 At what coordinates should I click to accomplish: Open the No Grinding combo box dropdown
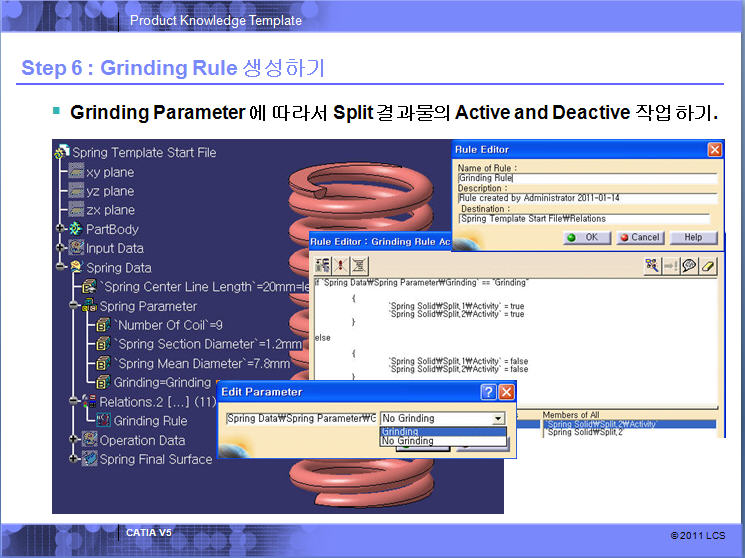[498, 419]
